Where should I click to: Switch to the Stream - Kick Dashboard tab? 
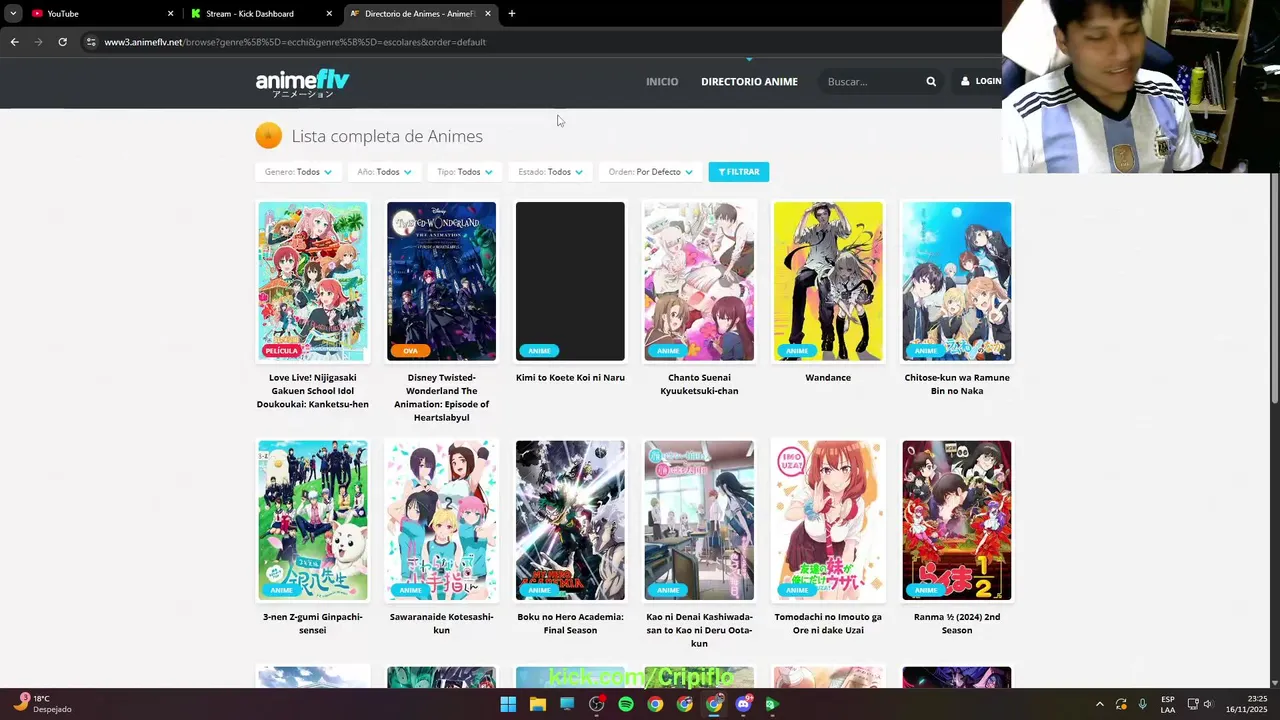(x=262, y=14)
